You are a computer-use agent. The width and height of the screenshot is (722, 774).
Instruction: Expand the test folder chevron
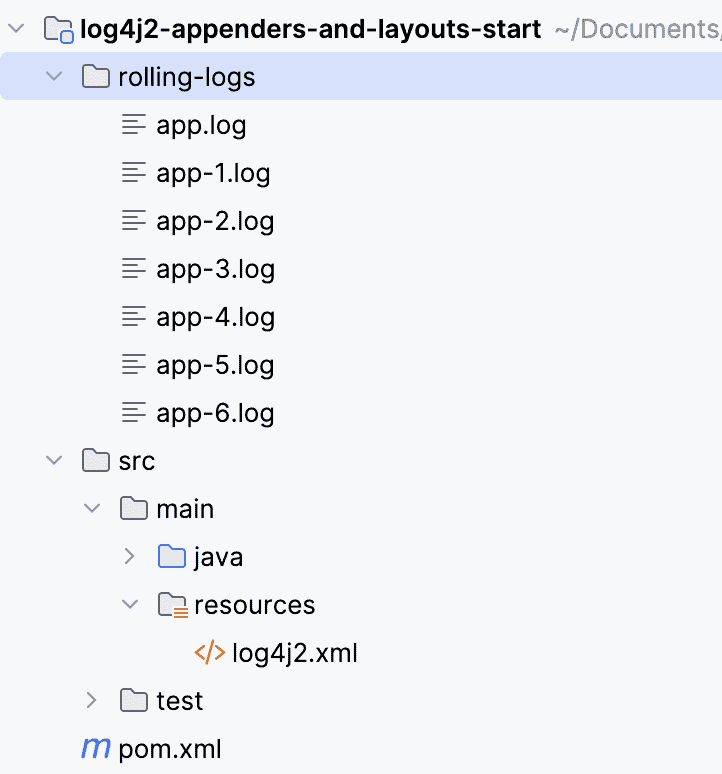pyautogui.click(x=92, y=701)
